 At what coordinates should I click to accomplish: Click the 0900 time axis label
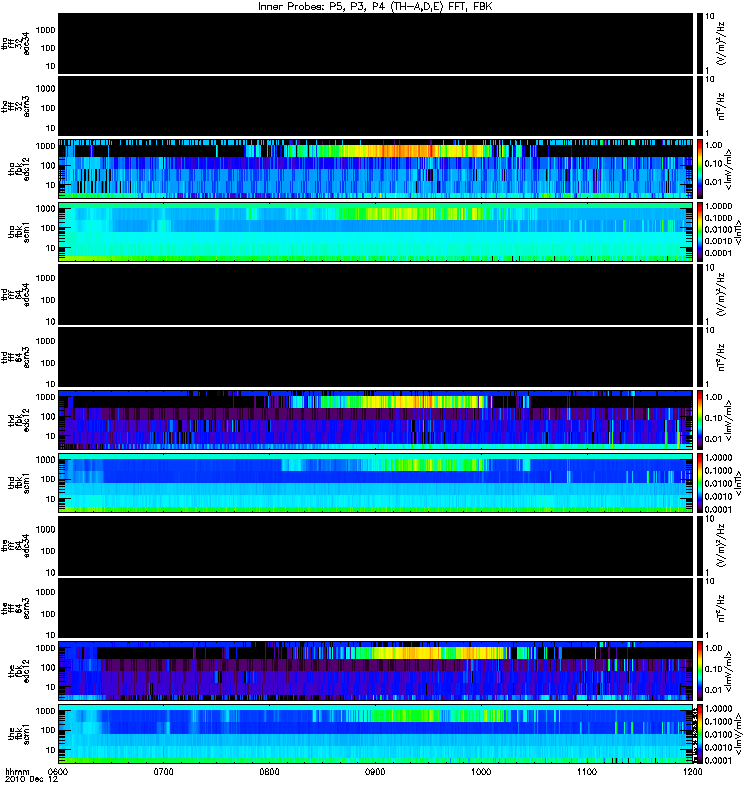pyautogui.click(x=375, y=772)
